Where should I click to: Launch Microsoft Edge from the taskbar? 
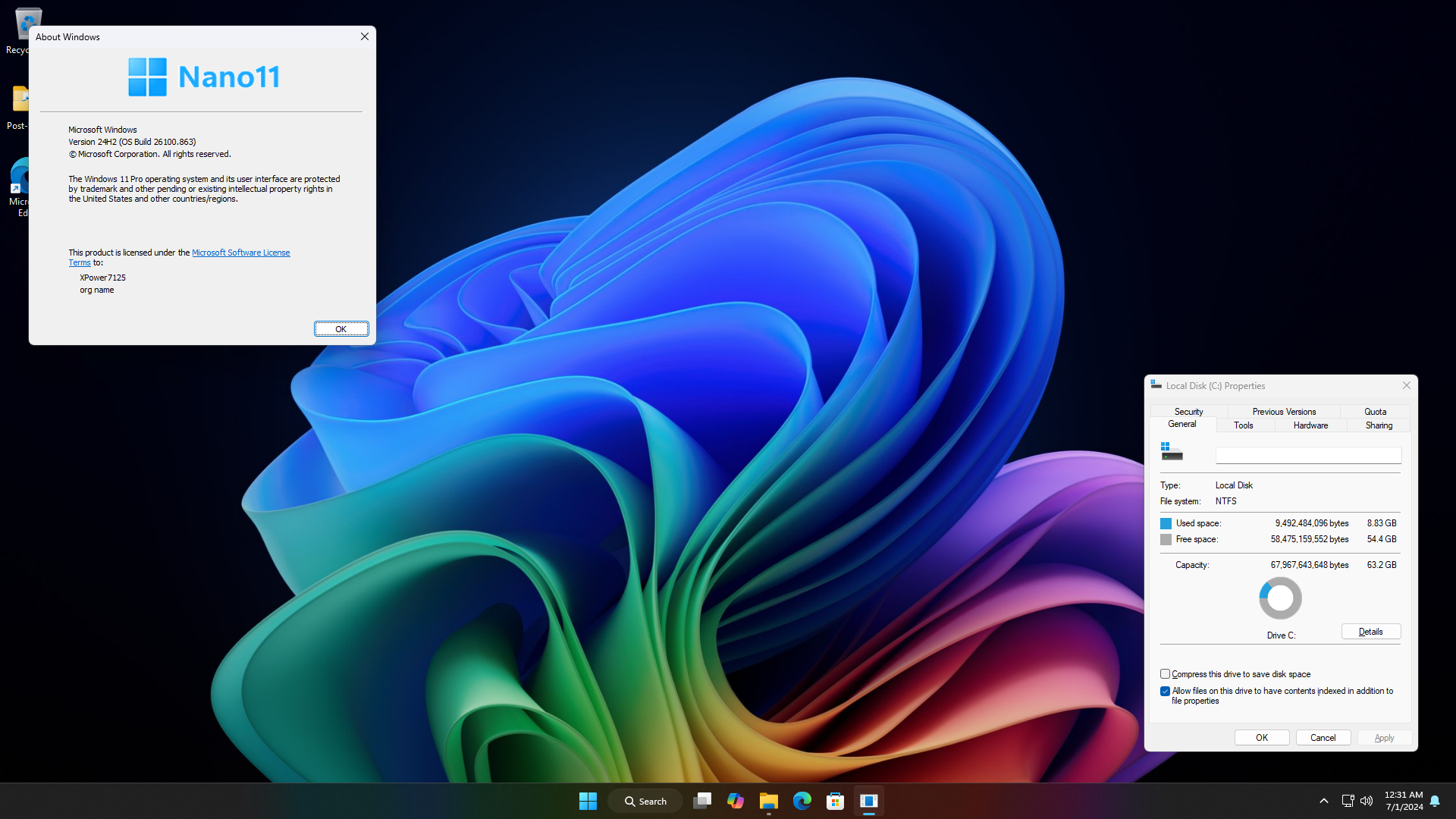coord(802,800)
